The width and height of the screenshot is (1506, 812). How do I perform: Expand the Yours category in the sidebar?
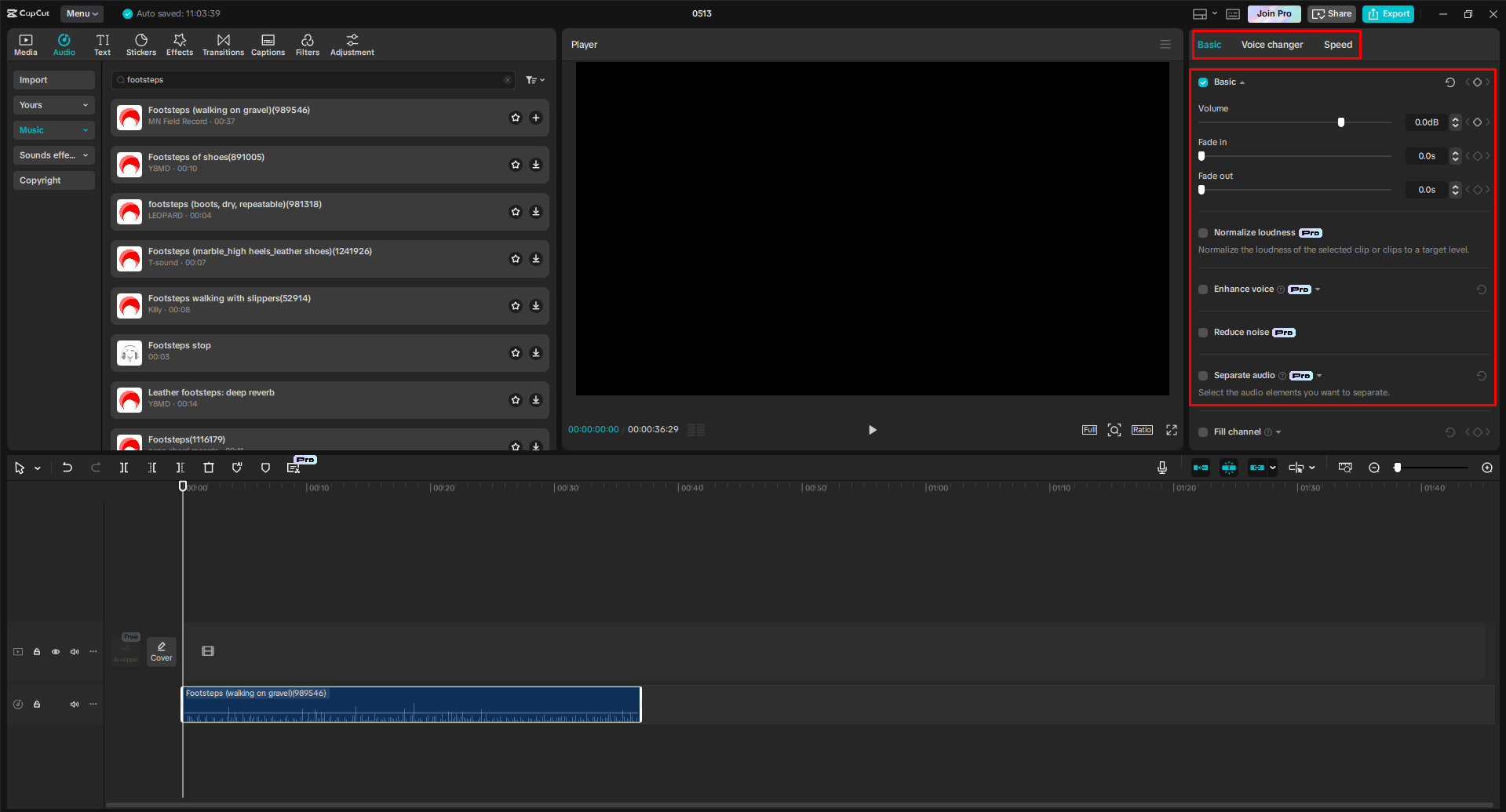[53, 104]
